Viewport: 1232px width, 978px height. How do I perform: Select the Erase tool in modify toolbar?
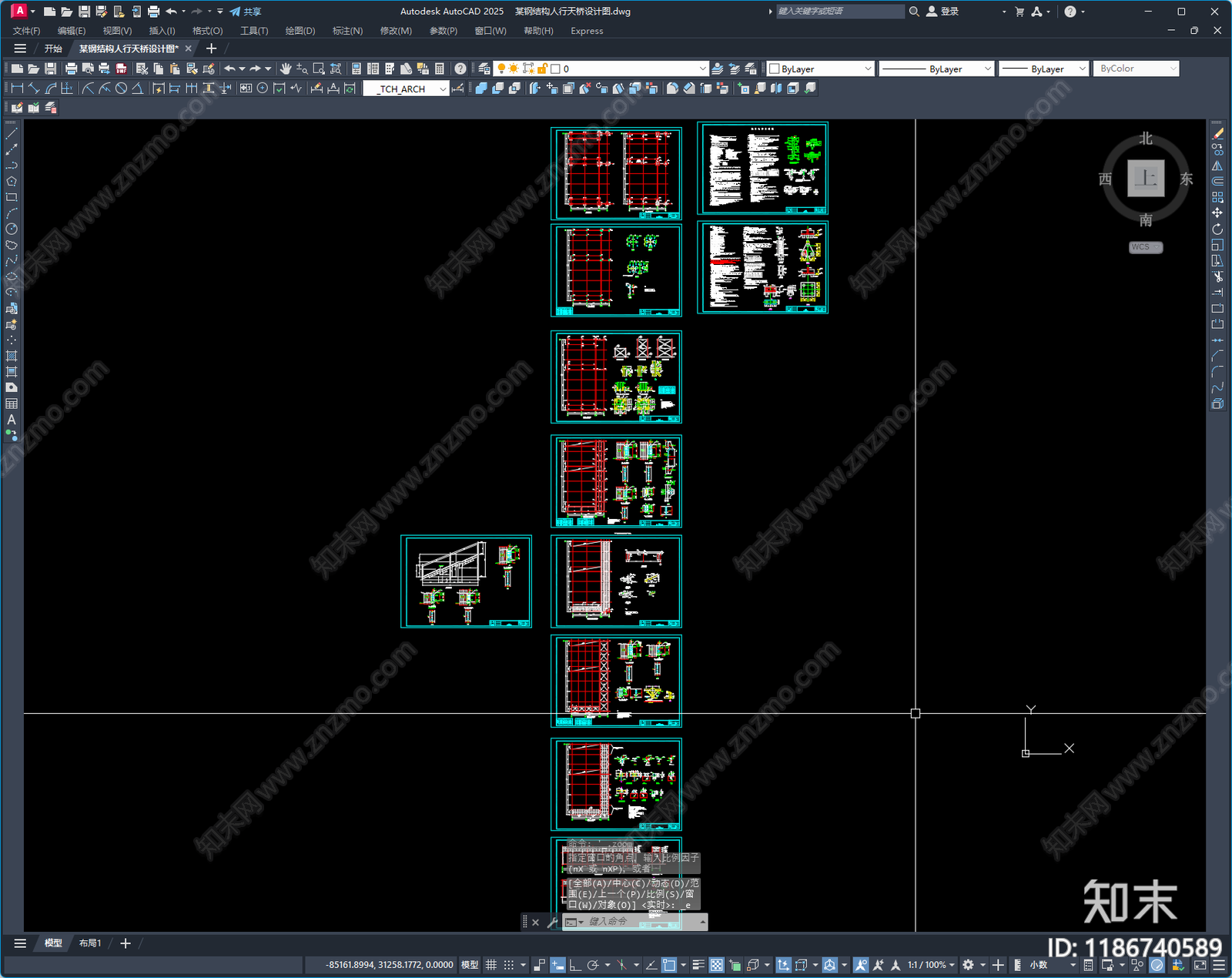click(1217, 134)
